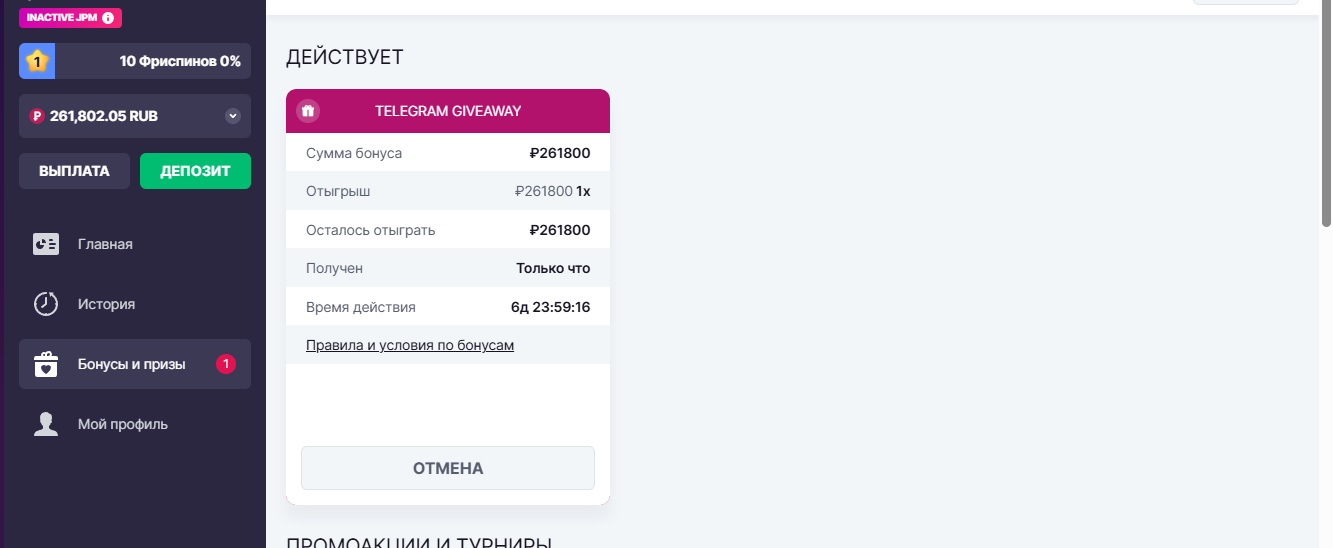Open the Главная menu item

[x=105, y=244]
